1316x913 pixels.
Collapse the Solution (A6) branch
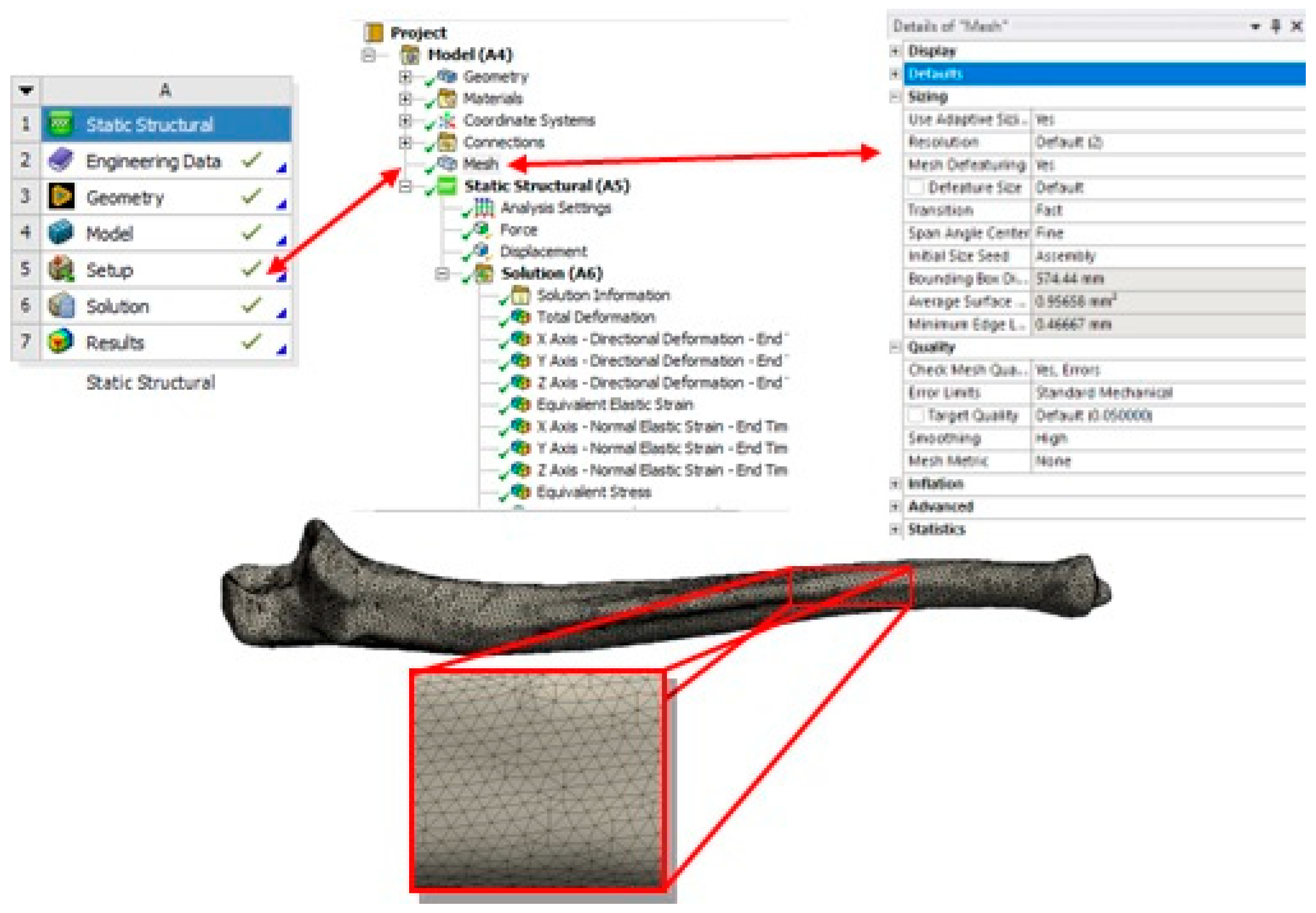click(442, 273)
